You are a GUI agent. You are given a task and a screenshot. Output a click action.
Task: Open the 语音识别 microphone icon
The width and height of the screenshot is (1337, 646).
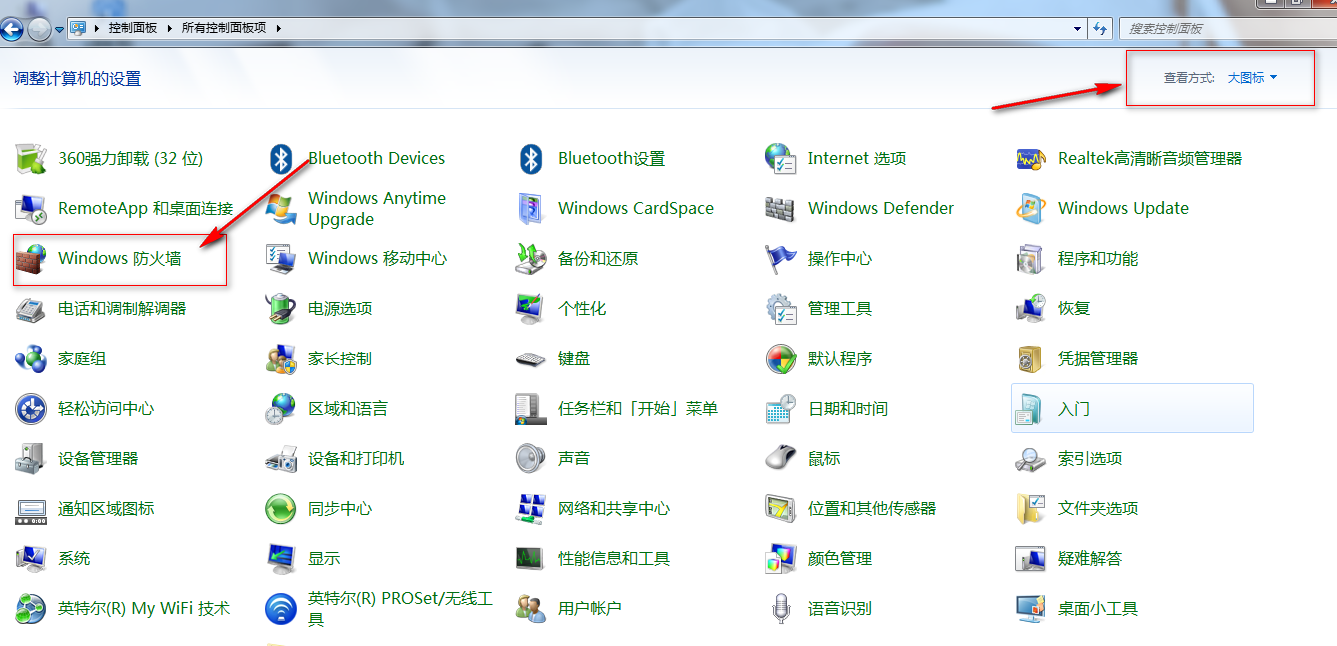pyautogui.click(x=781, y=608)
